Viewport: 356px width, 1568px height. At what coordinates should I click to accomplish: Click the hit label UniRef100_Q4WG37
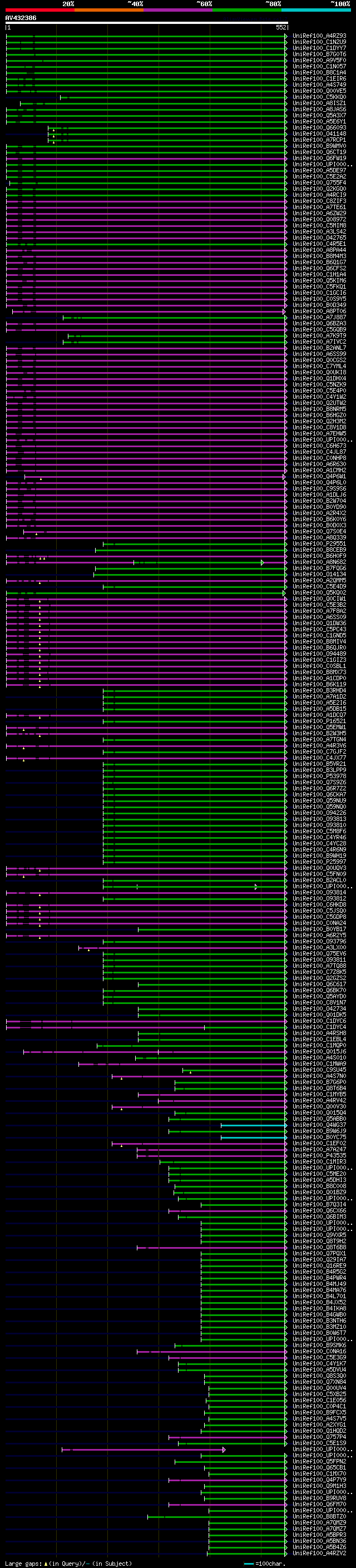pyautogui.click(x=319, y=1125)
